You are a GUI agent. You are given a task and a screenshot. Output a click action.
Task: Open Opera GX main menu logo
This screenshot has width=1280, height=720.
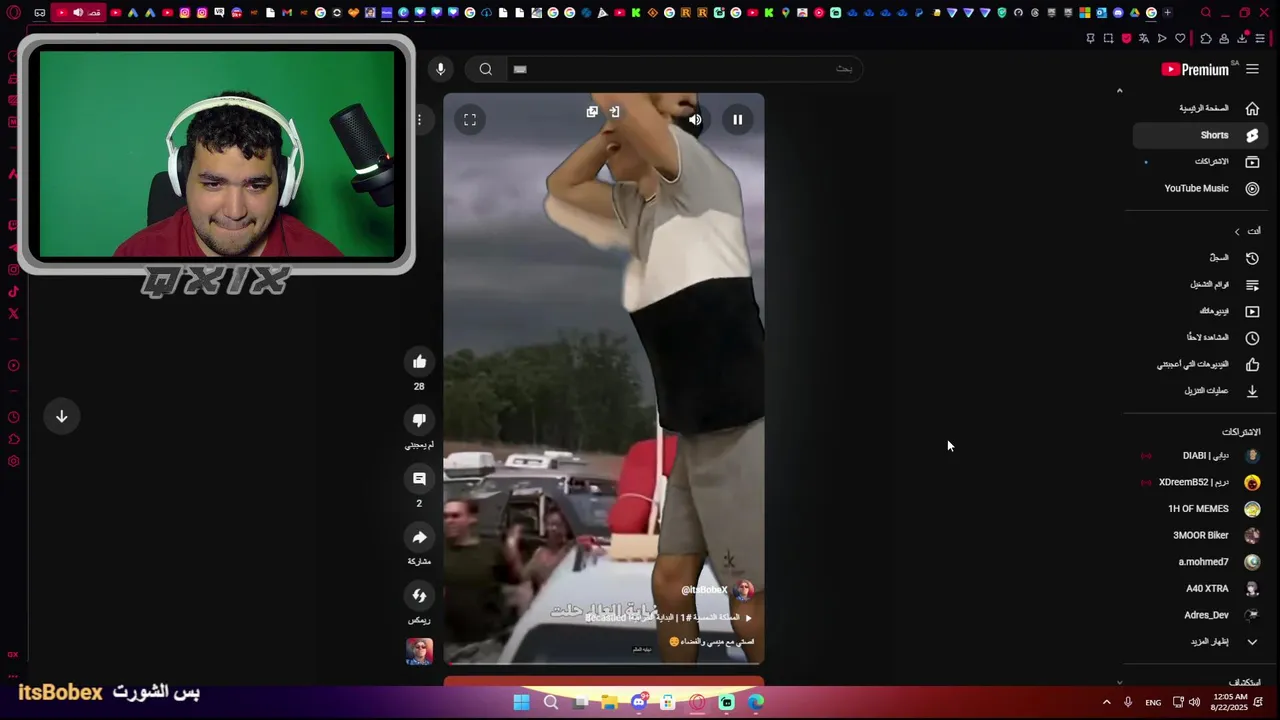coord(14,13)
